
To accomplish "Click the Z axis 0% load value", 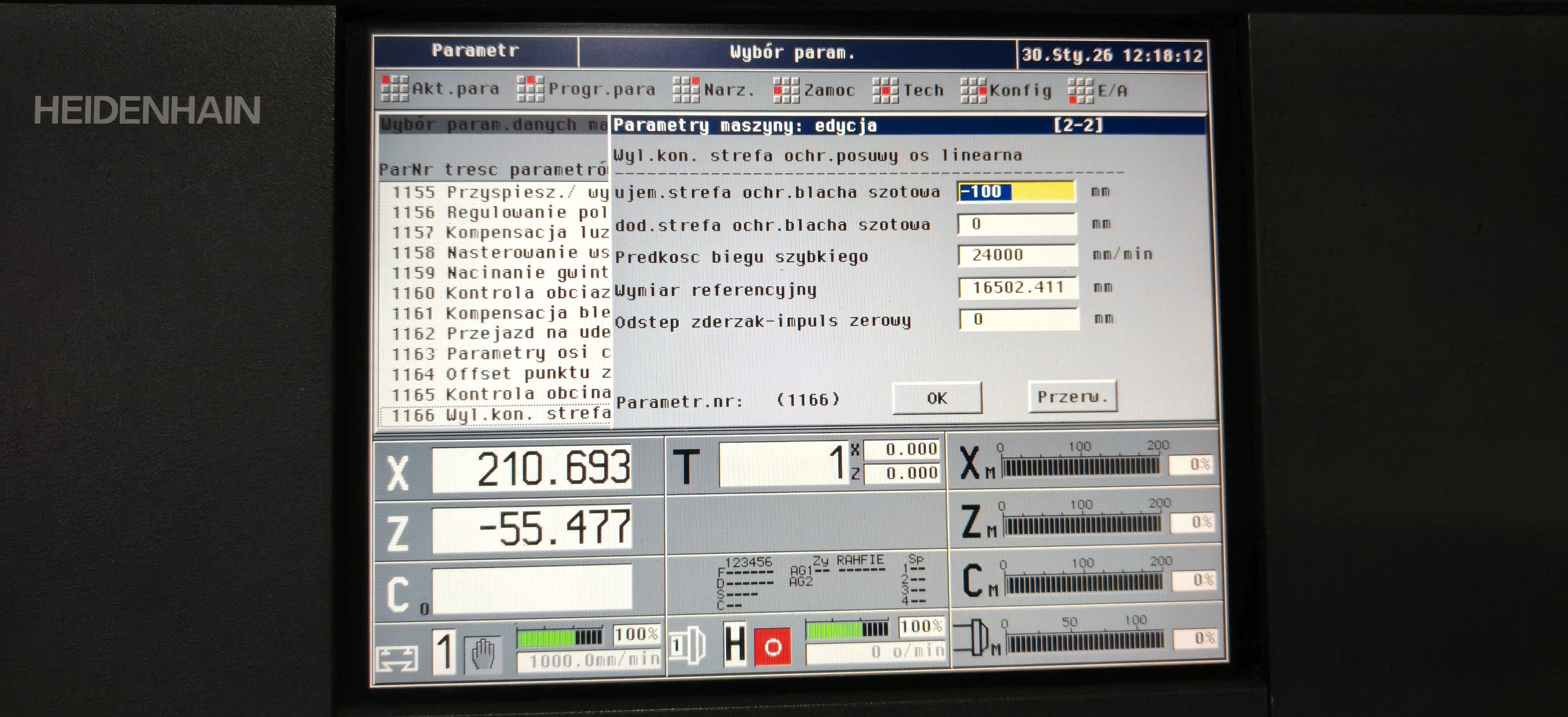I will coord(1194,523).
